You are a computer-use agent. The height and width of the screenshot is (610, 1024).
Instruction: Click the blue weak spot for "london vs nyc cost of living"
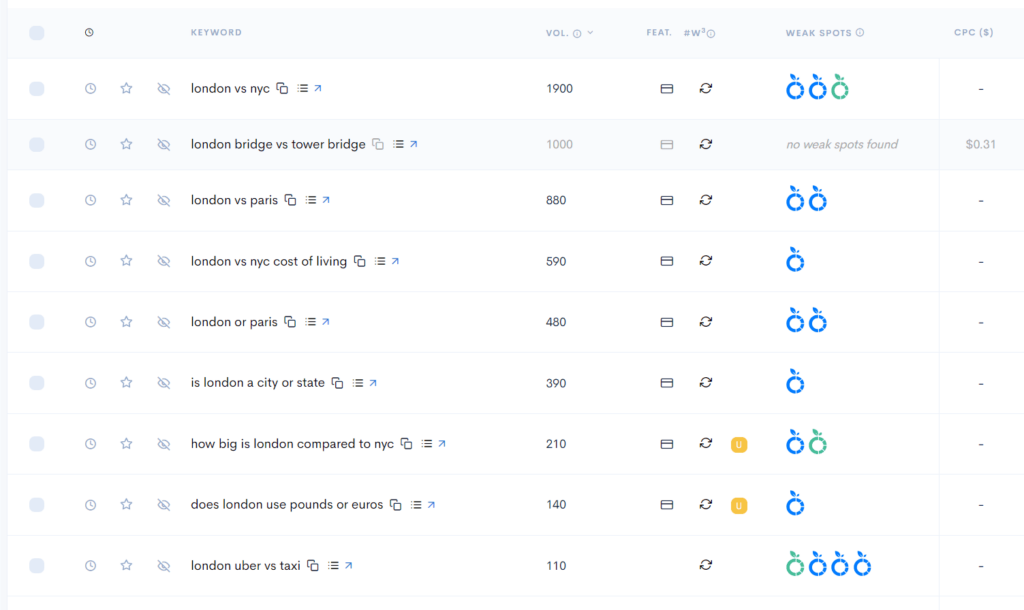[795, 260]
